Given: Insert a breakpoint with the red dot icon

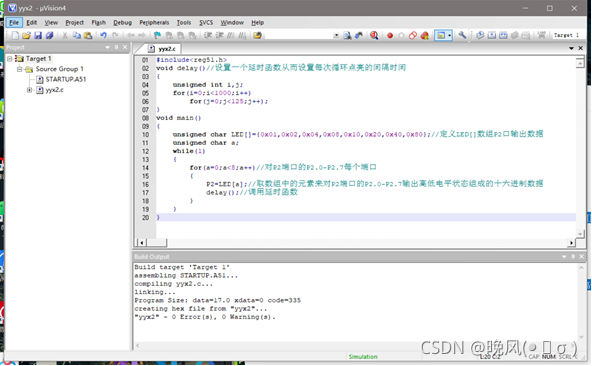Looking at the screenshot, I should coord(390,36).
